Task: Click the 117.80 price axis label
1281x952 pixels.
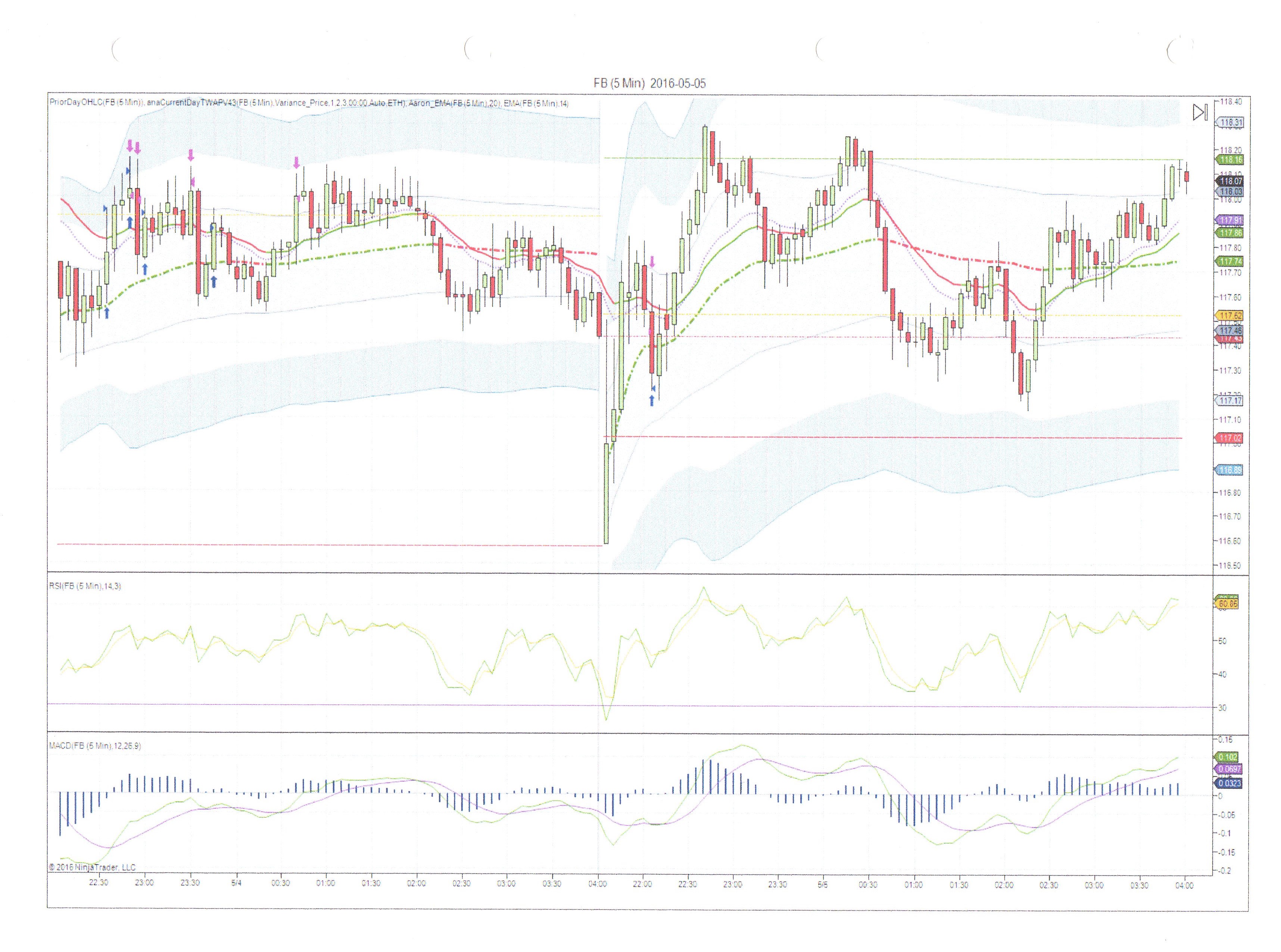Action: 1231,248
